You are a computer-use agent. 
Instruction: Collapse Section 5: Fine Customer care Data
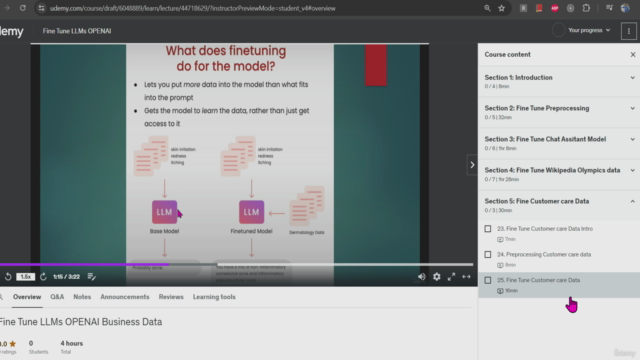point(559,205)
